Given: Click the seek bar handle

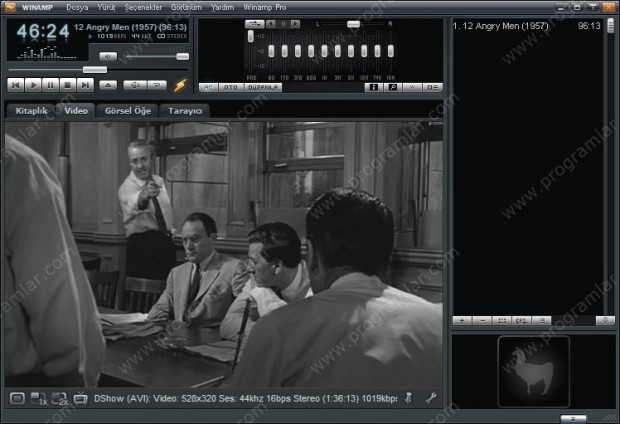Looking at the screenshot, I should (95, 70).
